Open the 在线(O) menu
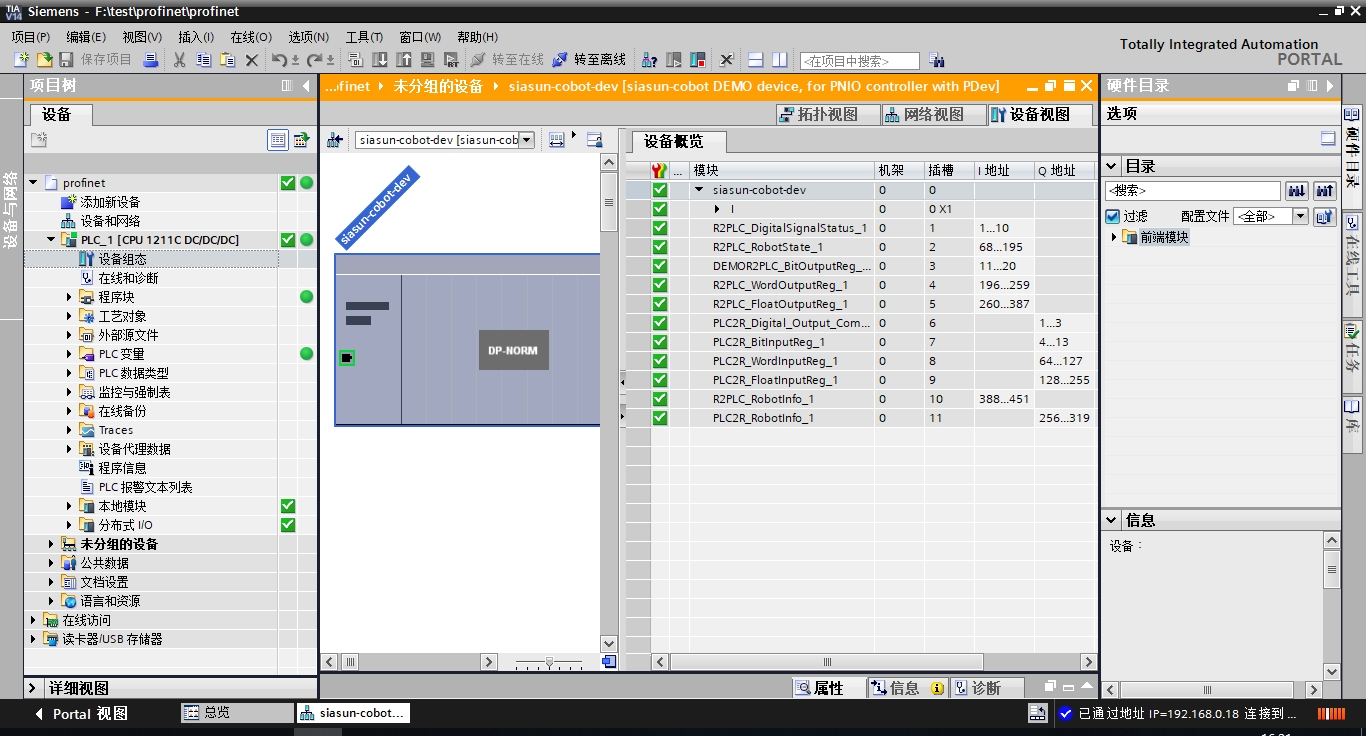Screen dimensions: 1366x736 [251, 37]
